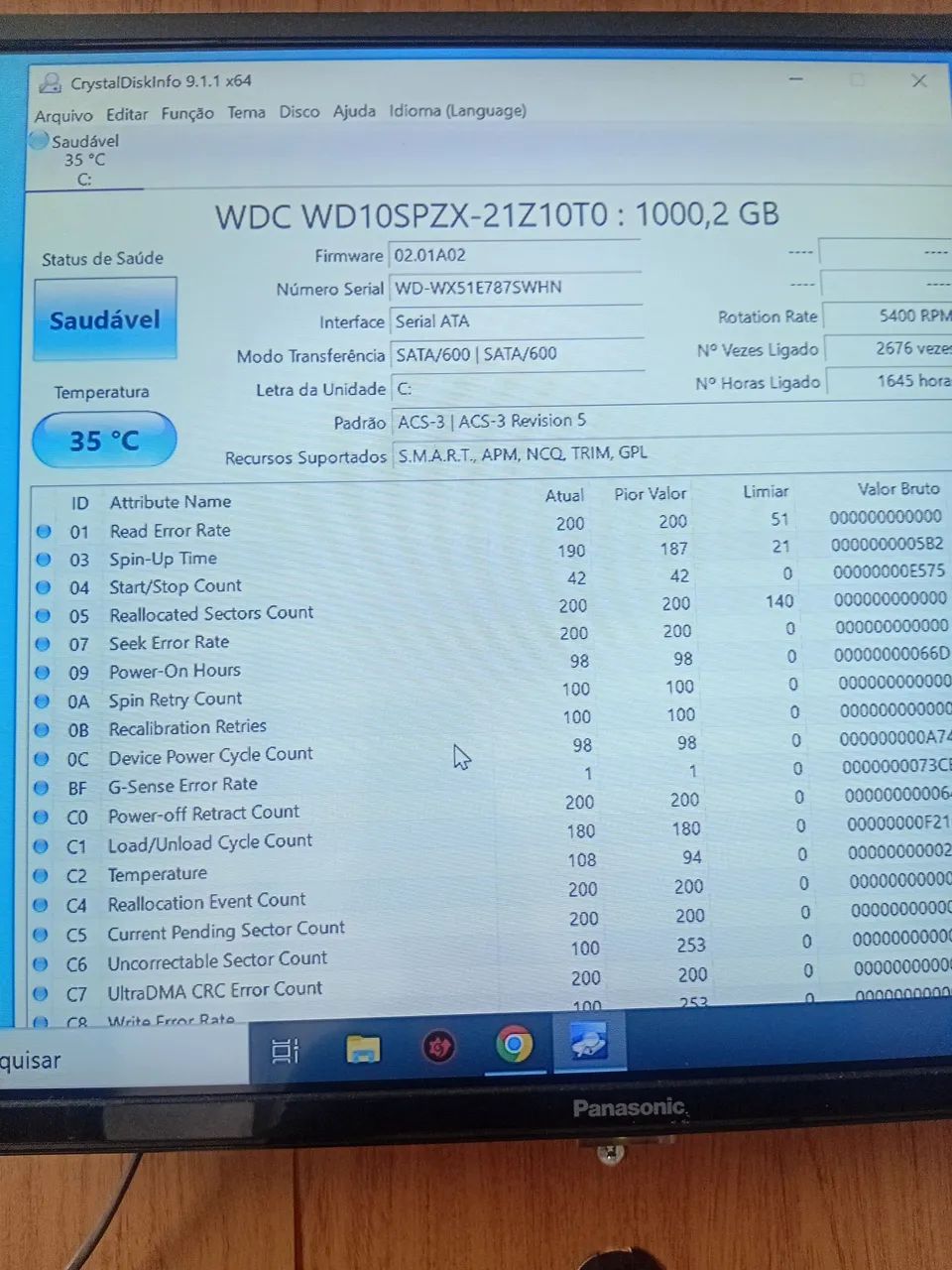Click status dot for Load/Unload Cycle Count
The image size is (952, 1270).
click(x=41, y=846)
